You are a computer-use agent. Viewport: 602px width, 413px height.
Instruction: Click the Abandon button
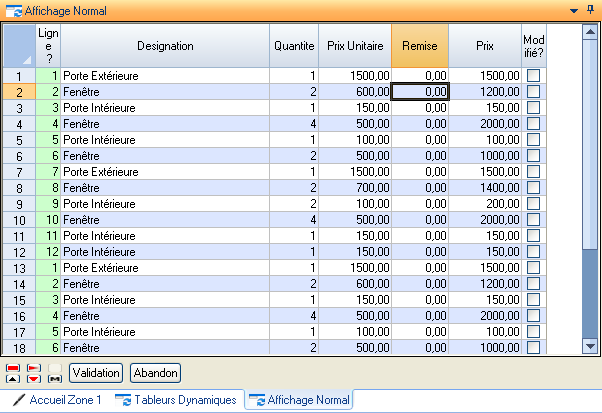(155, 373)
